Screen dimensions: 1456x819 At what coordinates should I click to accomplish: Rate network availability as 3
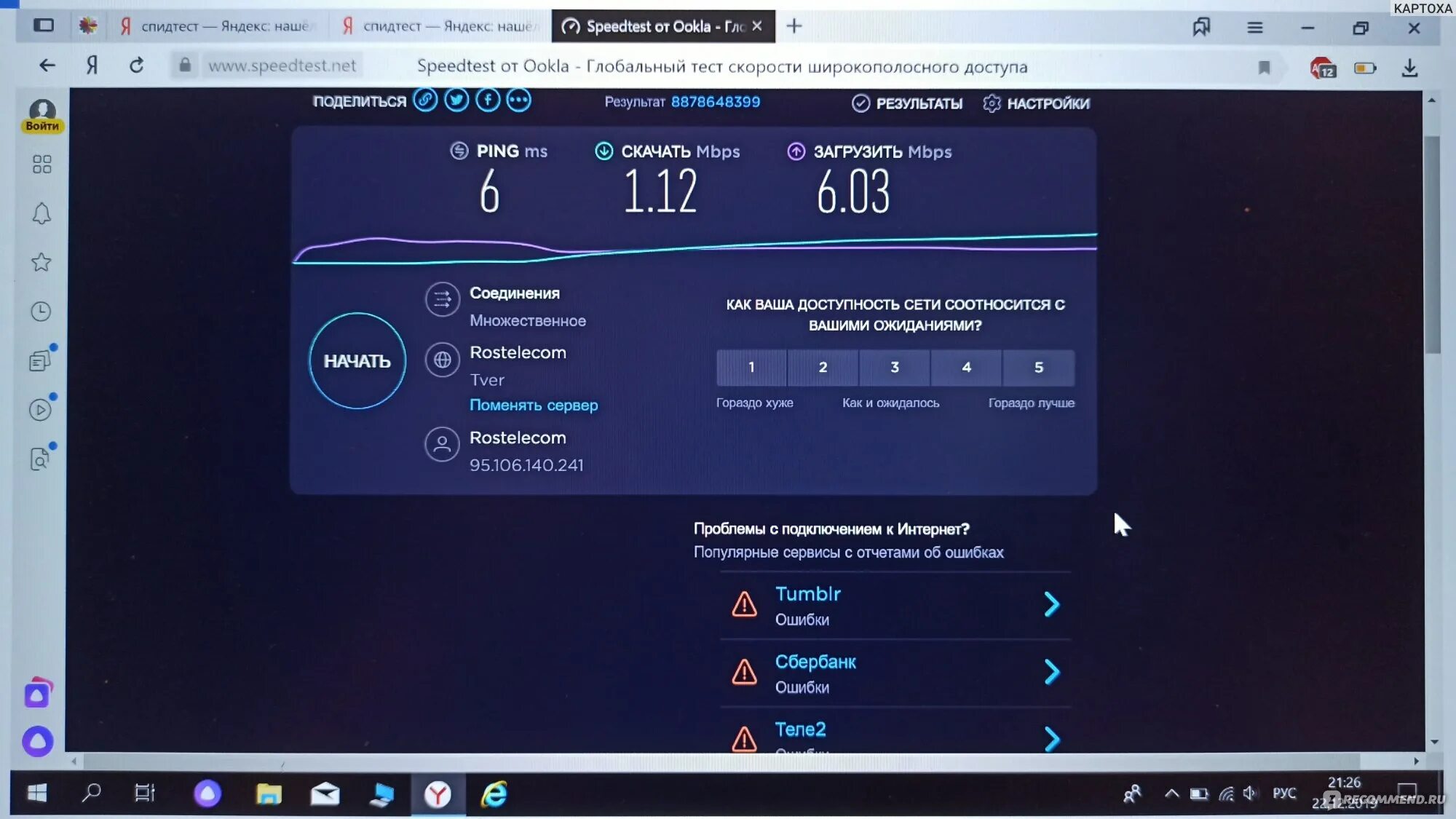(894, 368)
